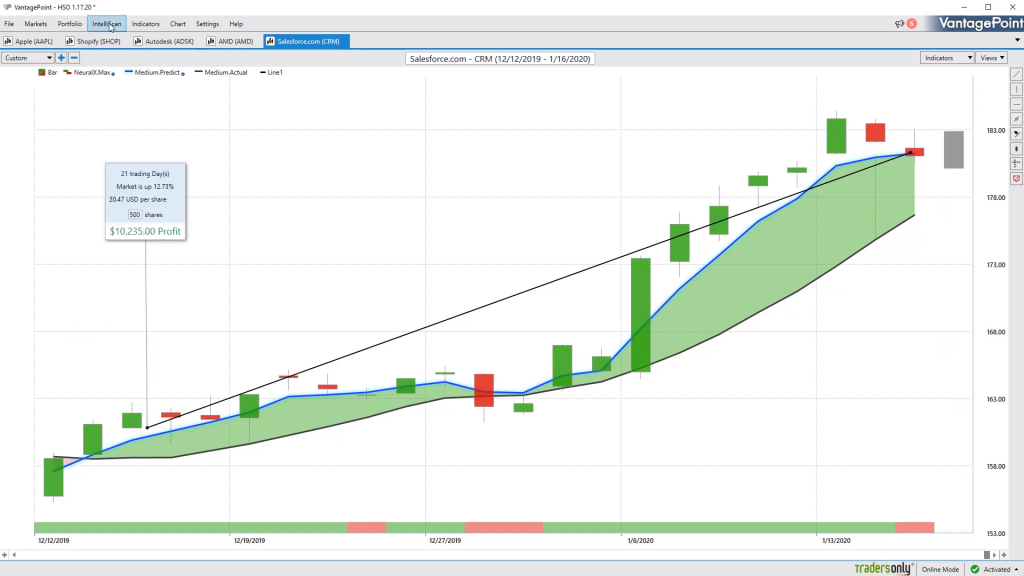Click the left scroll arrow of timeline

pyautogui.click(x=14, y=554)
